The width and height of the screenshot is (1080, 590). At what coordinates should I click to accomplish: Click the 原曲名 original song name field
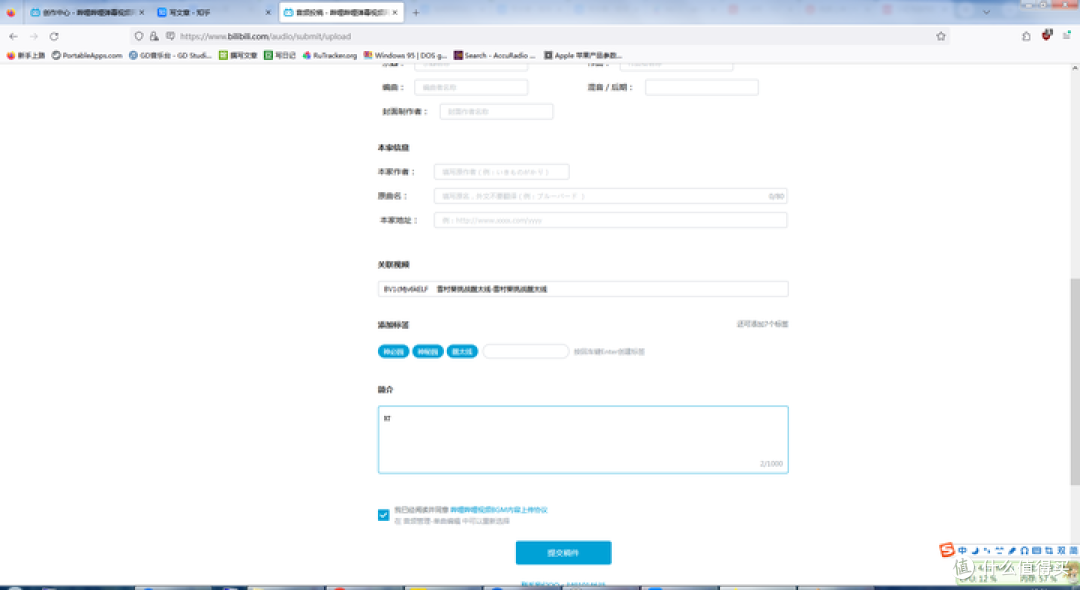[x=610, y=196]
